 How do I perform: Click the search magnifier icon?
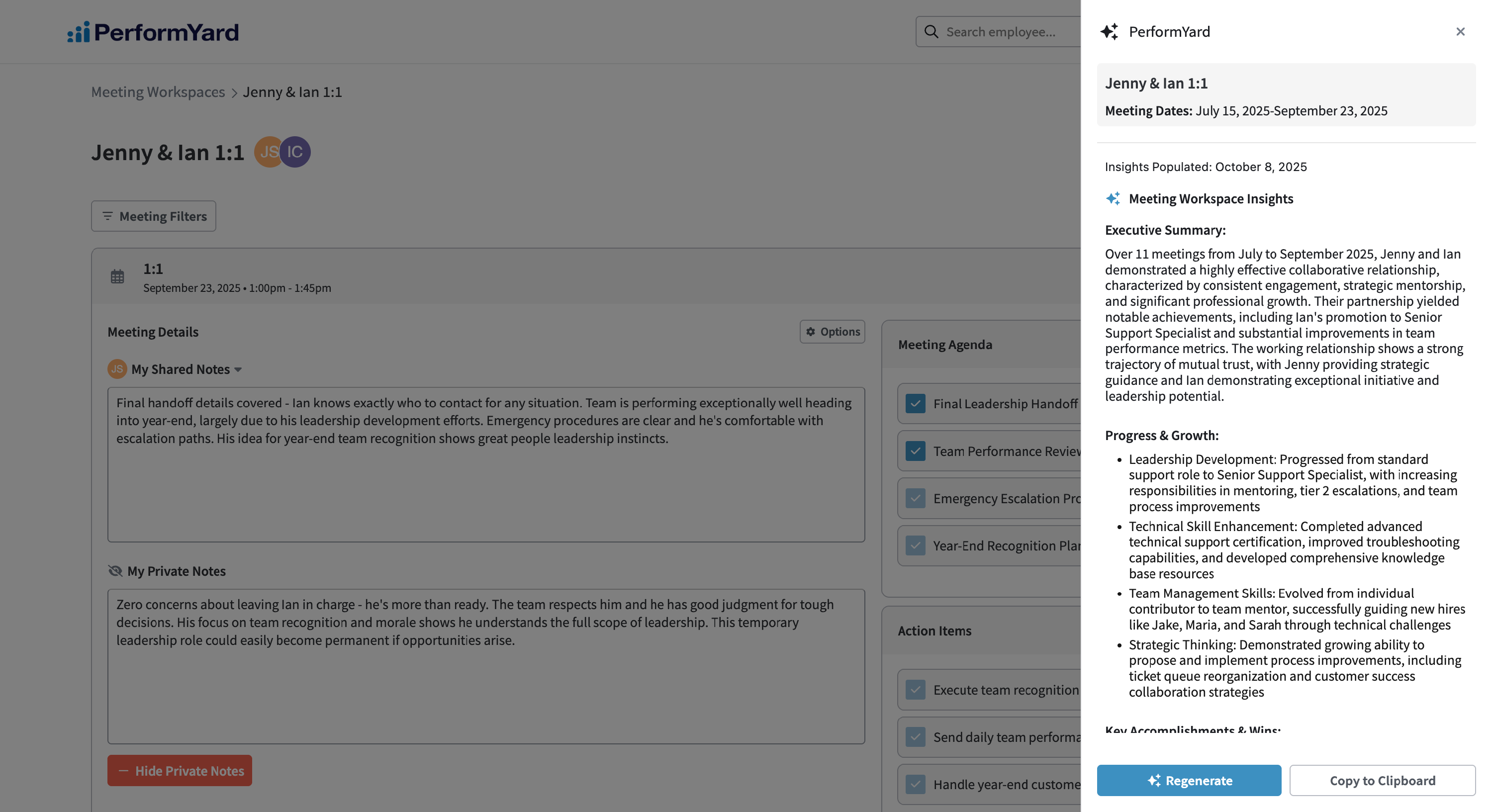click(x=931, y=32)
